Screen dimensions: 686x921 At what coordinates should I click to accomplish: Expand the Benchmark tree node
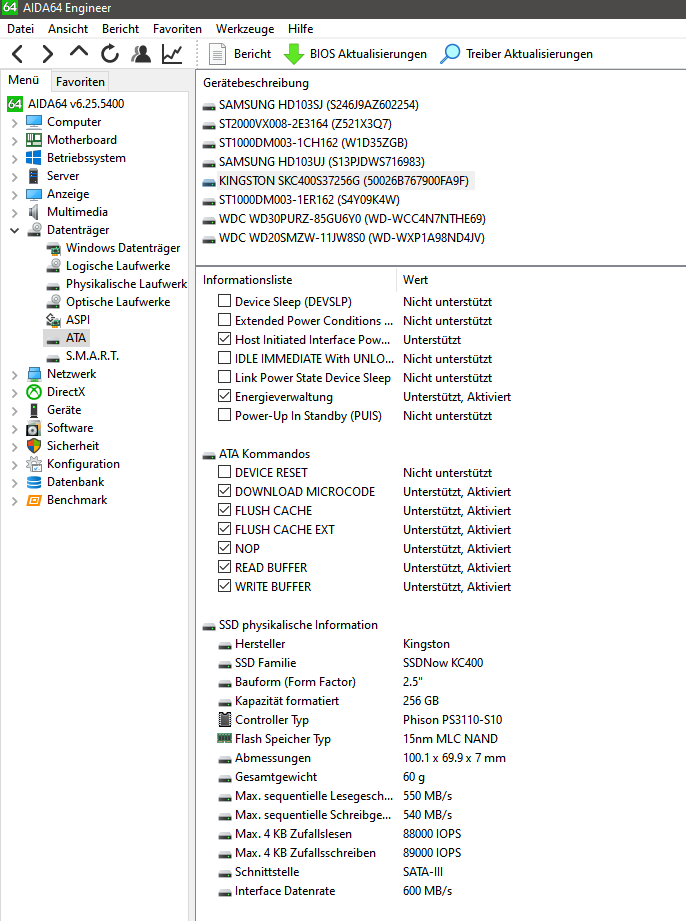[x=15, y=501]
